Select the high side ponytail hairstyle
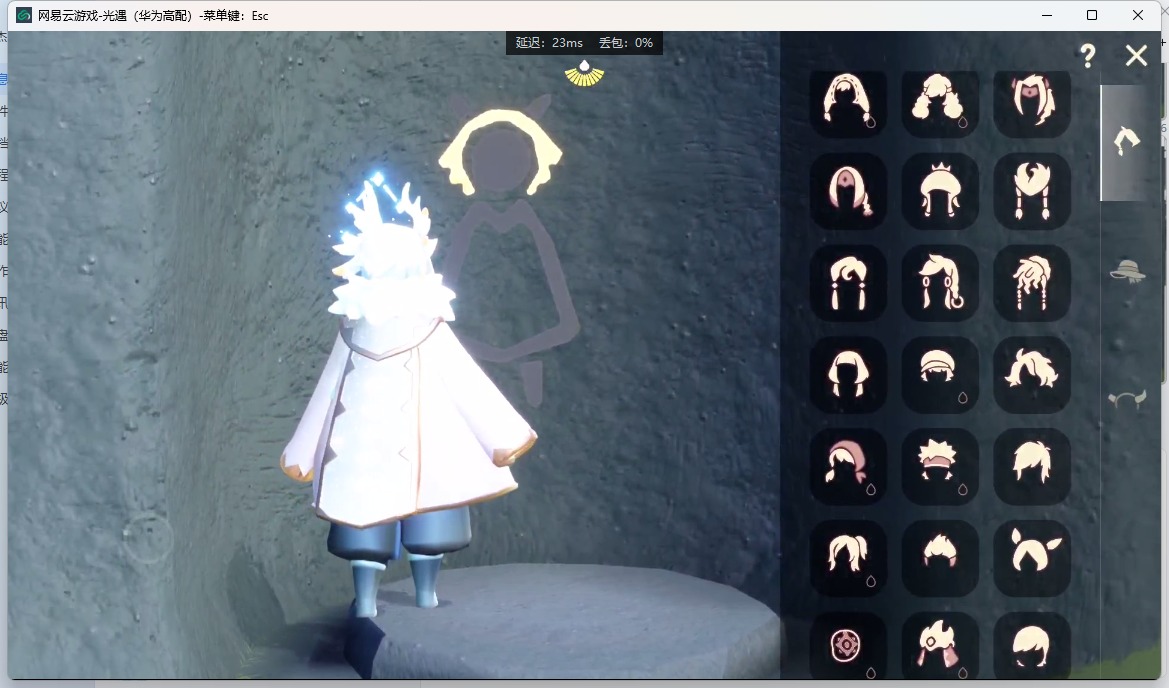The image size is (1169, 688). pos(848,558)
